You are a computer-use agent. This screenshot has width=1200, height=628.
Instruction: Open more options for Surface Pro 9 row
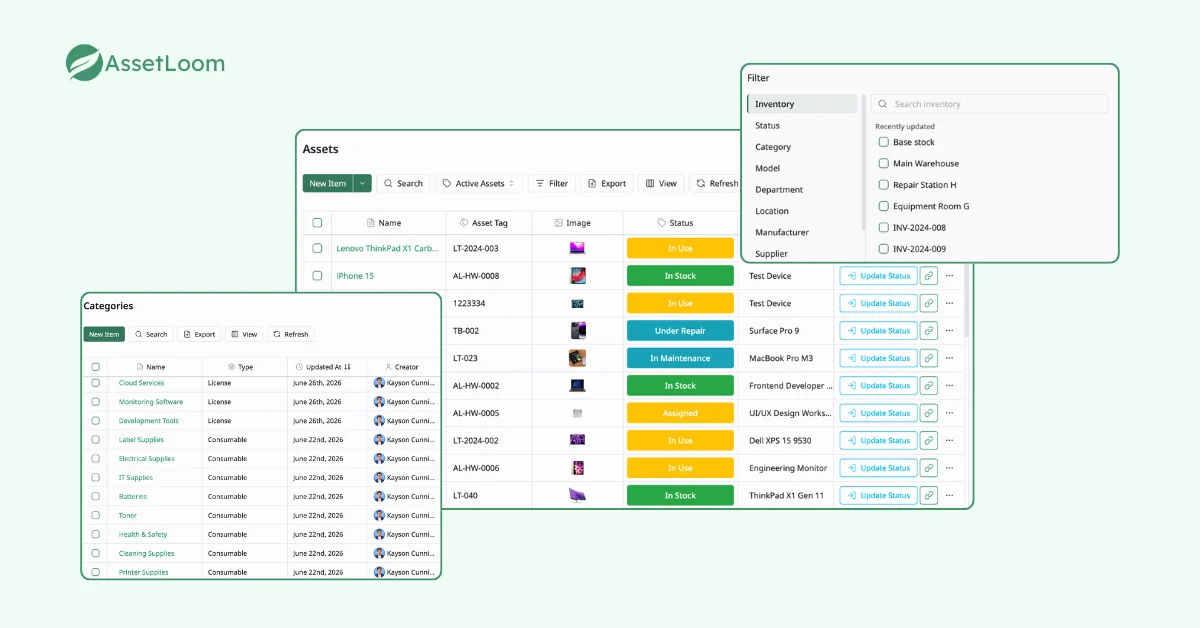point(950,331)
